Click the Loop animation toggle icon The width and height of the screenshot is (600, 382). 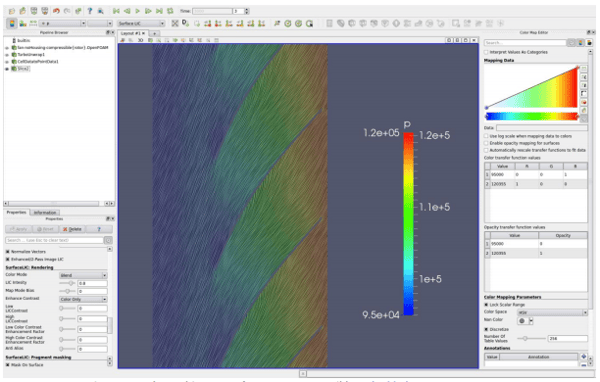pyautogui.click(x=170, y=11)
